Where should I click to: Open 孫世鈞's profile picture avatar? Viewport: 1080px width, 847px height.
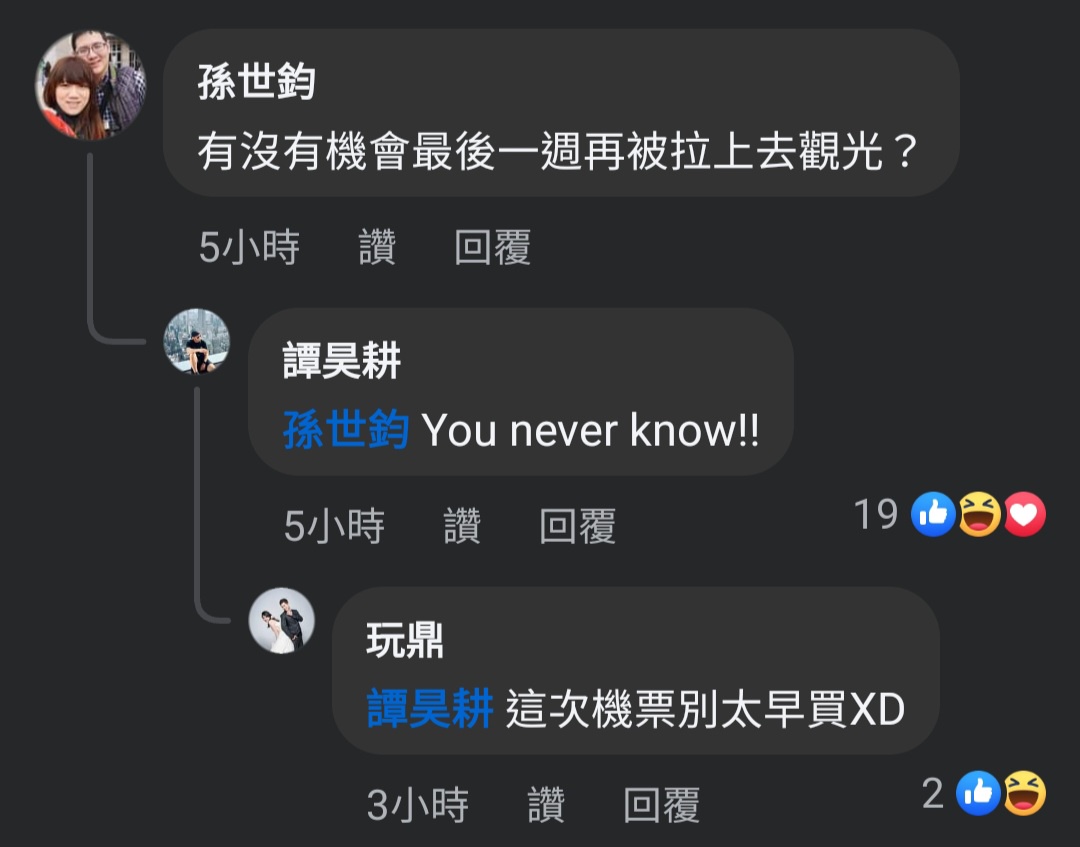pos(90,85)
